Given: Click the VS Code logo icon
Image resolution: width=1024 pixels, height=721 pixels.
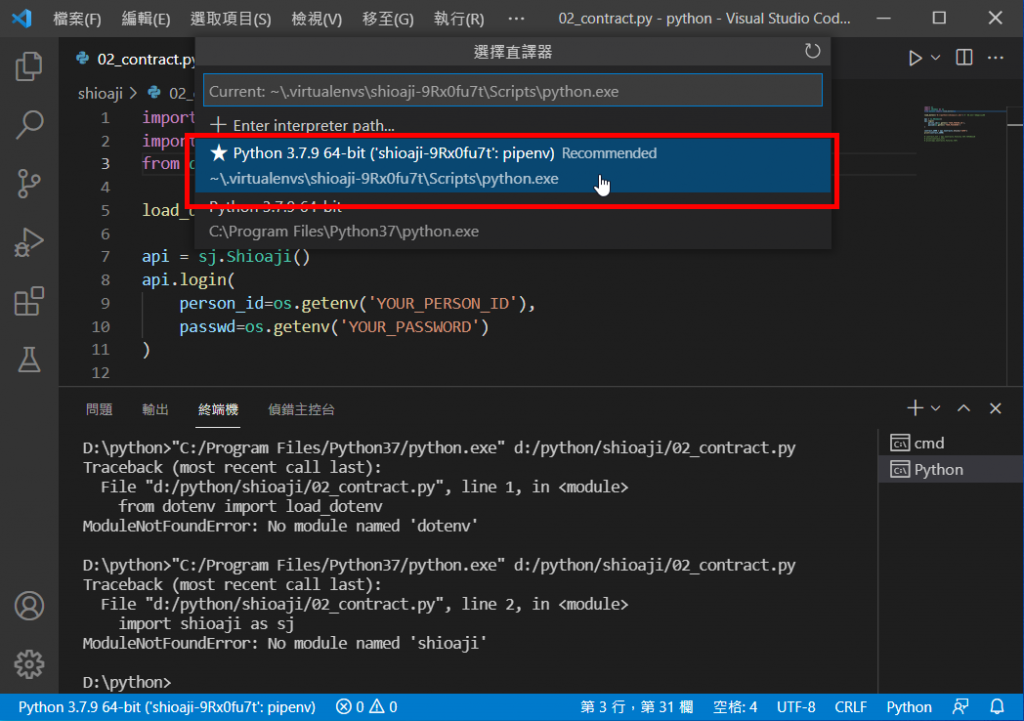Looking at the screenshot, I should pyautogui.click(x=22, y=18).
